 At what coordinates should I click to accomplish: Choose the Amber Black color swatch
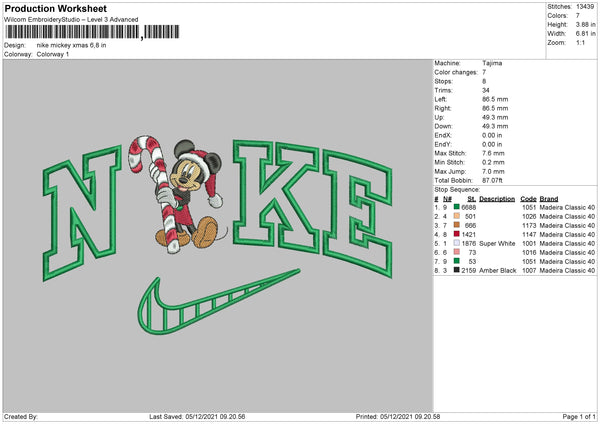[457, 270]
